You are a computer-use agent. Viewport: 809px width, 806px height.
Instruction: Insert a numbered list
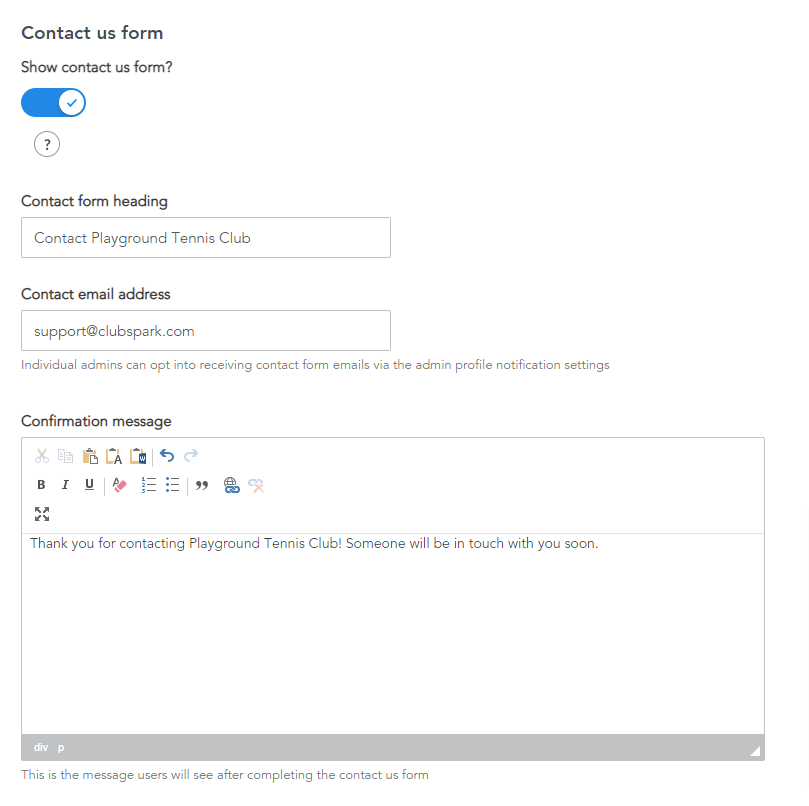pos(149,485)
